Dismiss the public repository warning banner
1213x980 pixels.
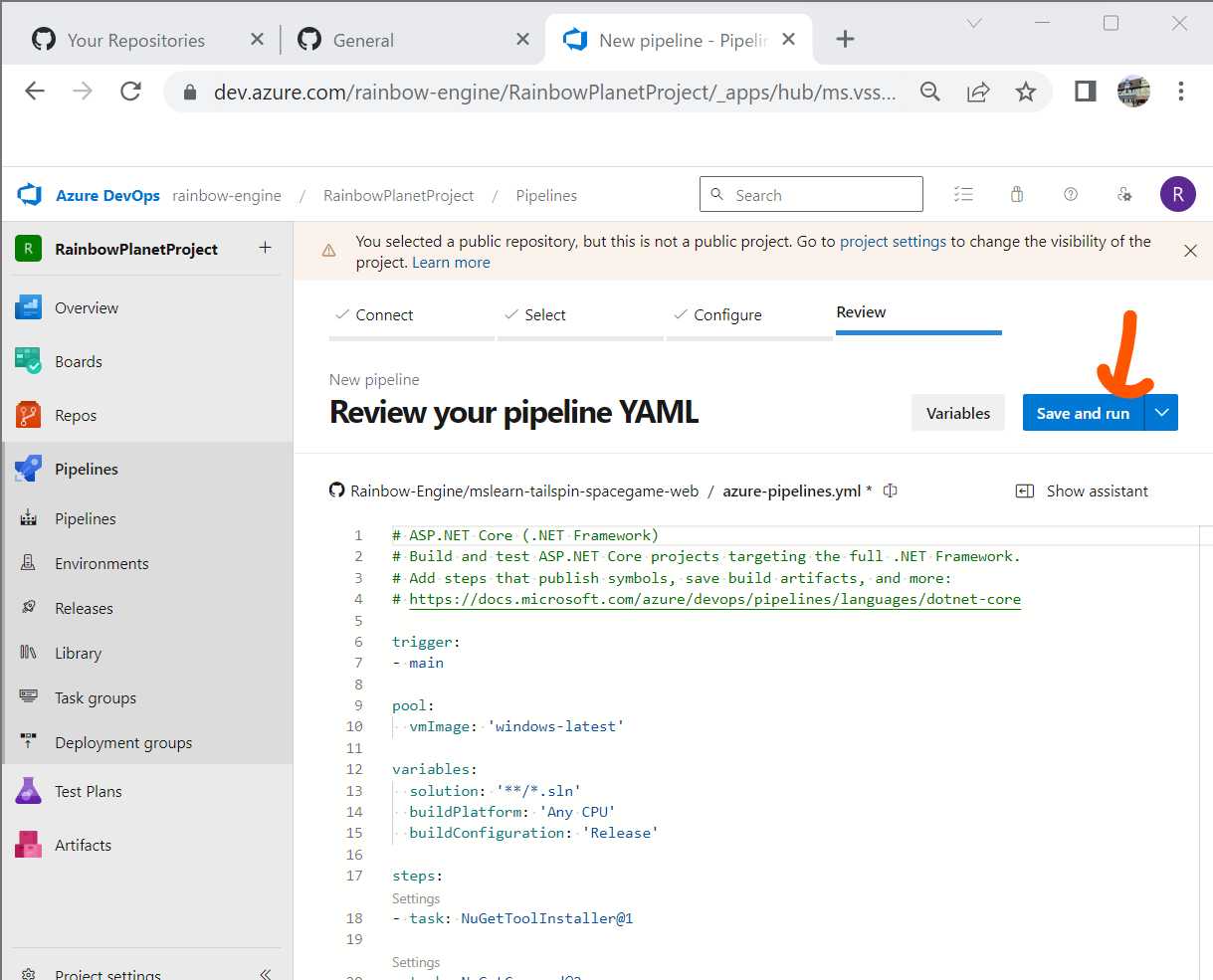click(x=1190, y=251)
